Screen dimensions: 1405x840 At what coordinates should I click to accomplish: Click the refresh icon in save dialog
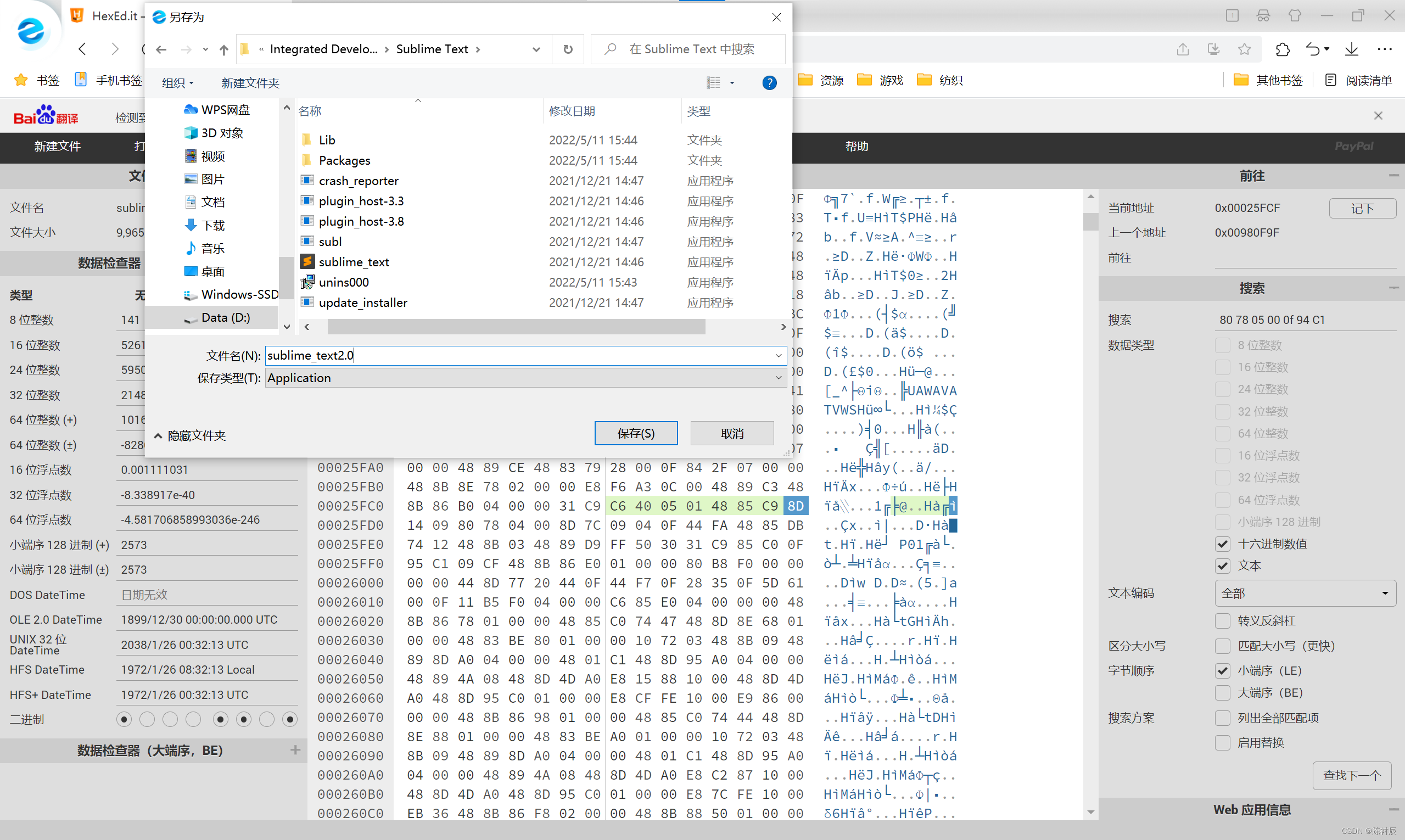point(568,49)
